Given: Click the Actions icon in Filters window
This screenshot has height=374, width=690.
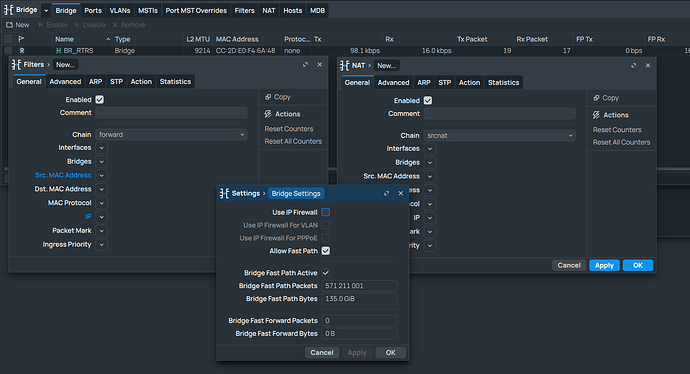Looking at the screenshot, I should 268,114.
